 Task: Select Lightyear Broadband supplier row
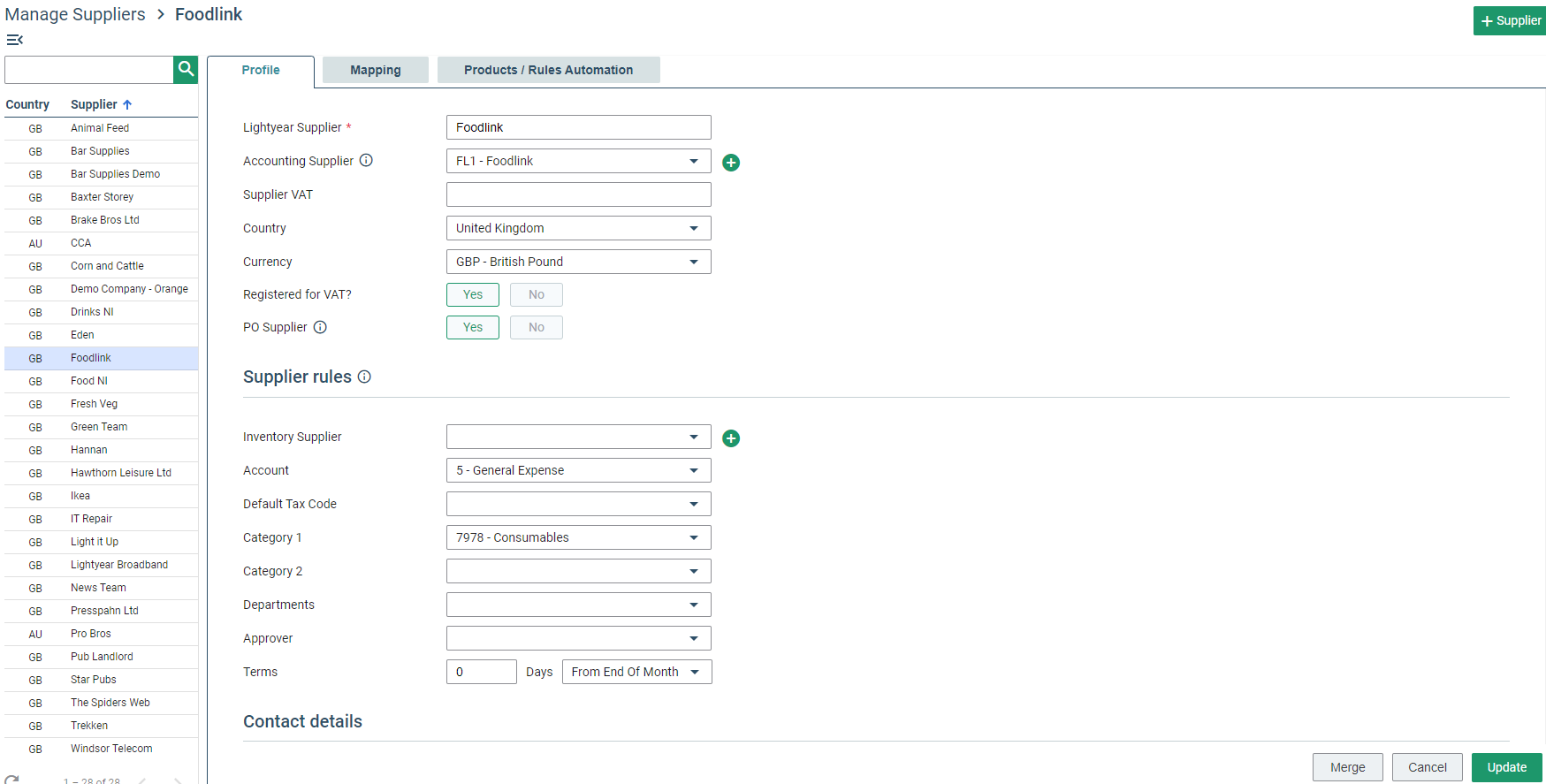102,565
